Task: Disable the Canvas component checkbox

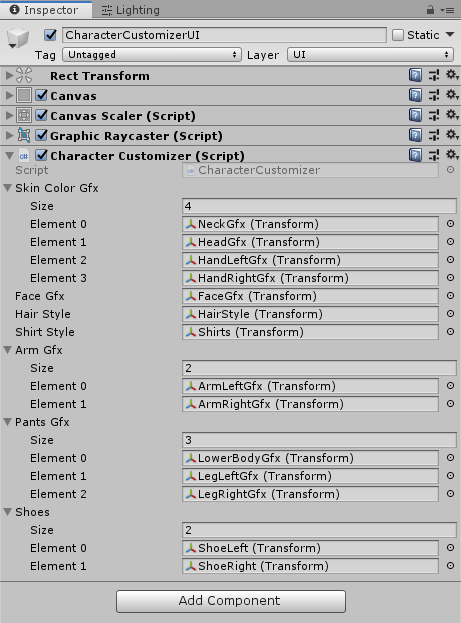Action: coord(41,95)
